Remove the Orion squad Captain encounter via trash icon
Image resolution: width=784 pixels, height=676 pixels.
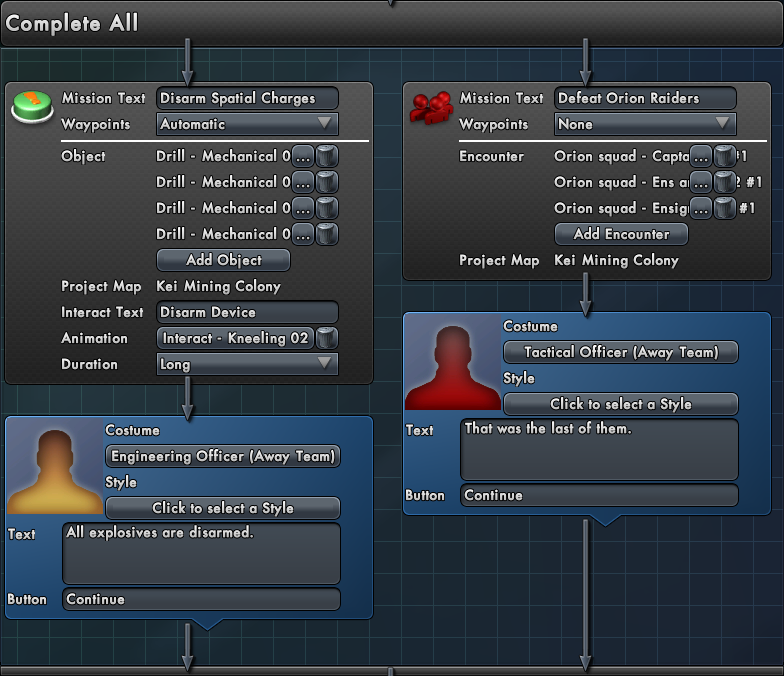(x=725, y=156)
